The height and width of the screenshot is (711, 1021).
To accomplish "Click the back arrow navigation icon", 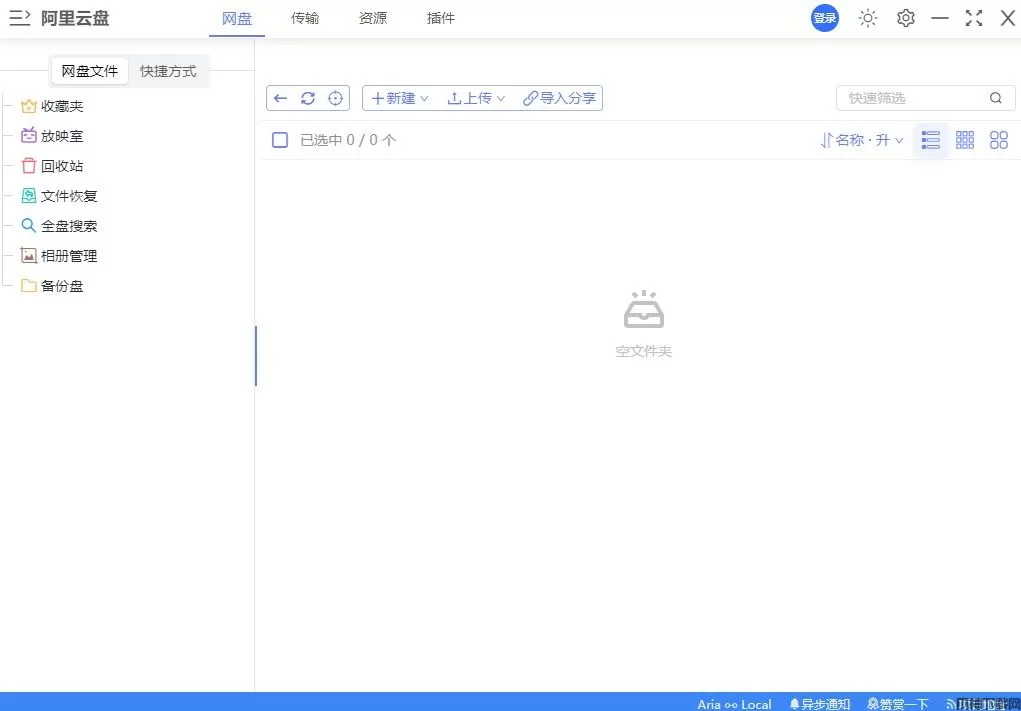I will 281,98.
